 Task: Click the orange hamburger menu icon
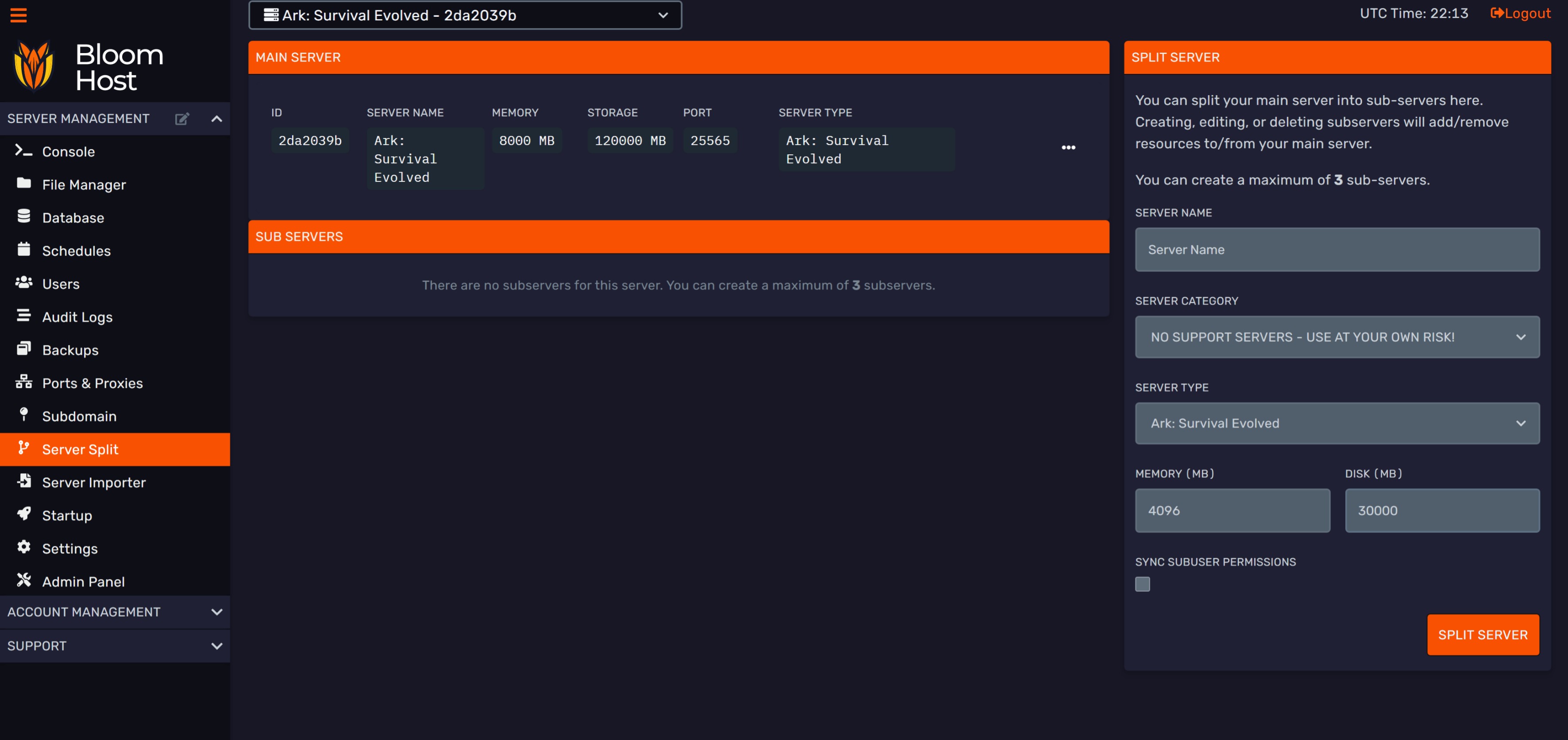pyautogui.click(x=18, y=15)
